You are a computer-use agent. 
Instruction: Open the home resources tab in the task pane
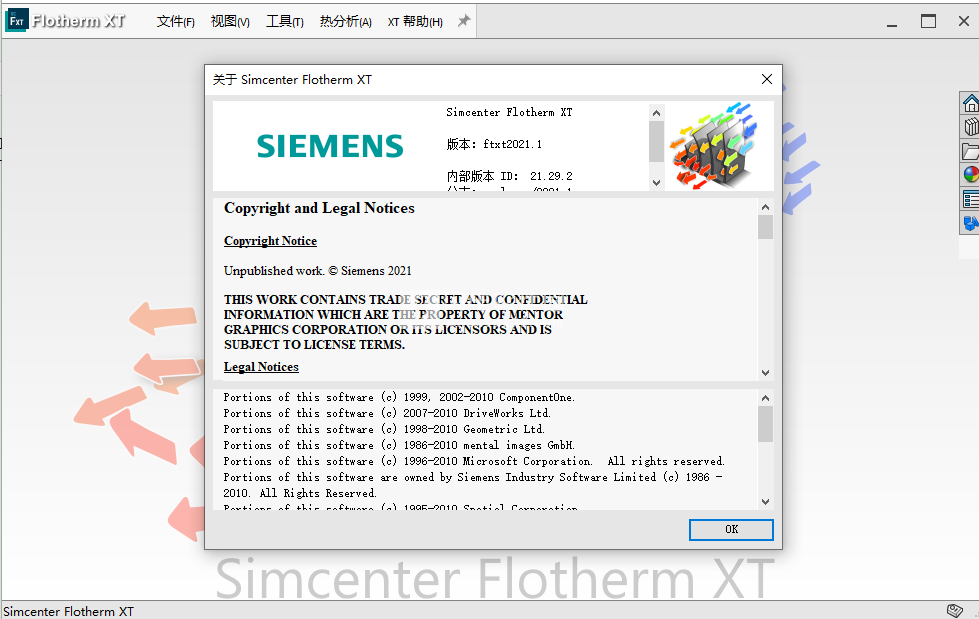coord(970,103)
